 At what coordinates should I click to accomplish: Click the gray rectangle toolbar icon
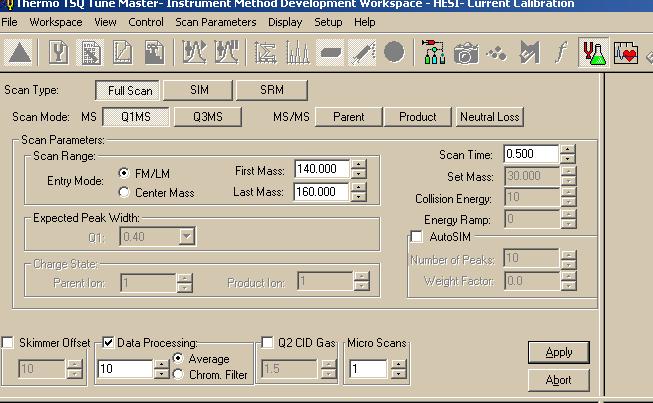coord(330,53)
